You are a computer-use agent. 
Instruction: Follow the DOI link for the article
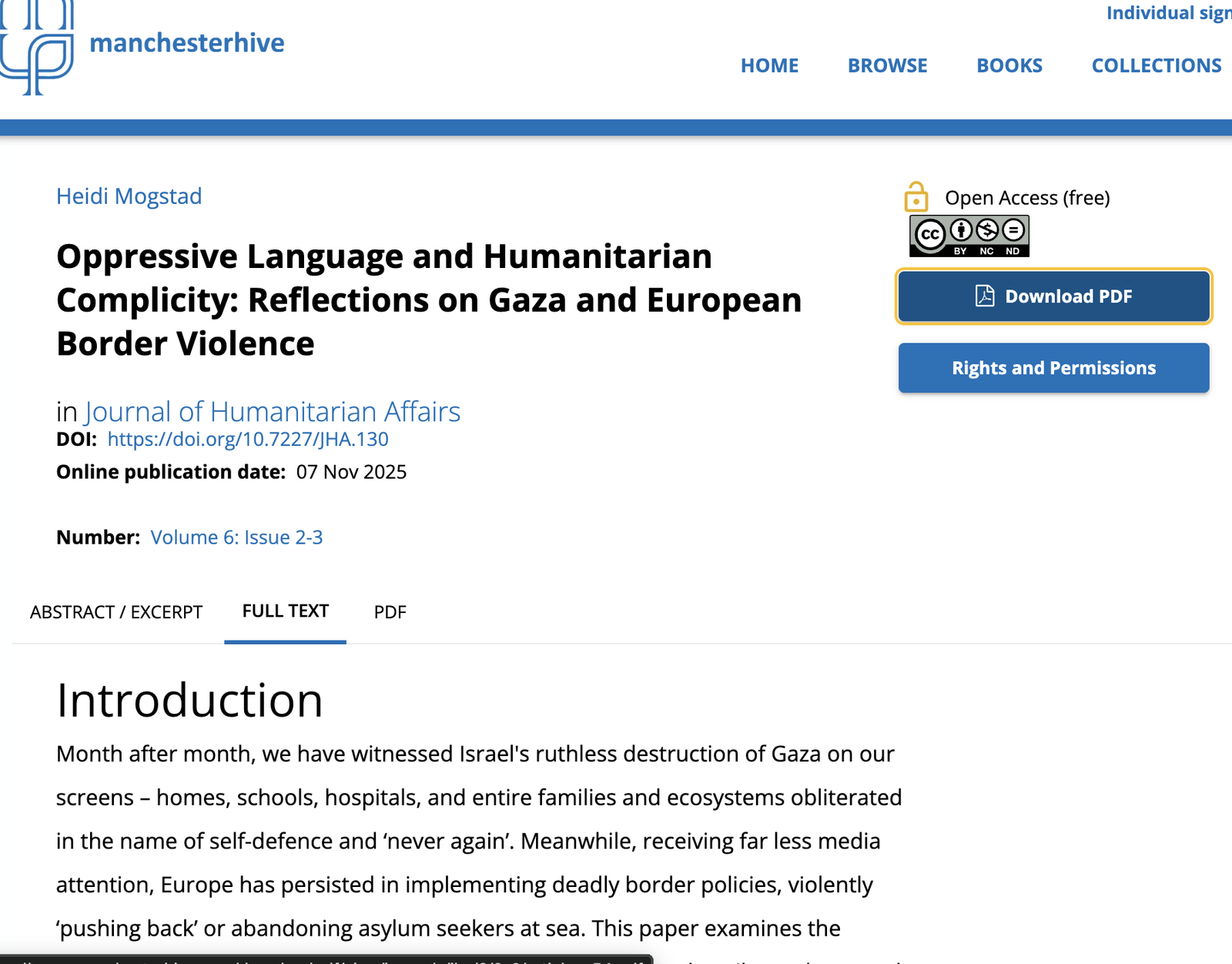(247, 439)
